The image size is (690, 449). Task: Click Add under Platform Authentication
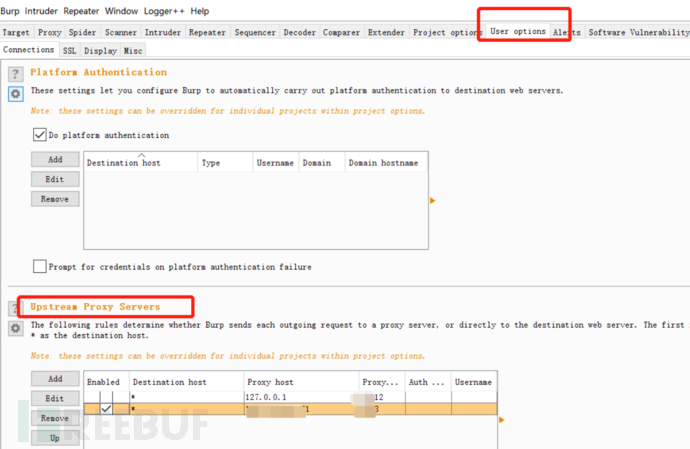pos(55,159)
